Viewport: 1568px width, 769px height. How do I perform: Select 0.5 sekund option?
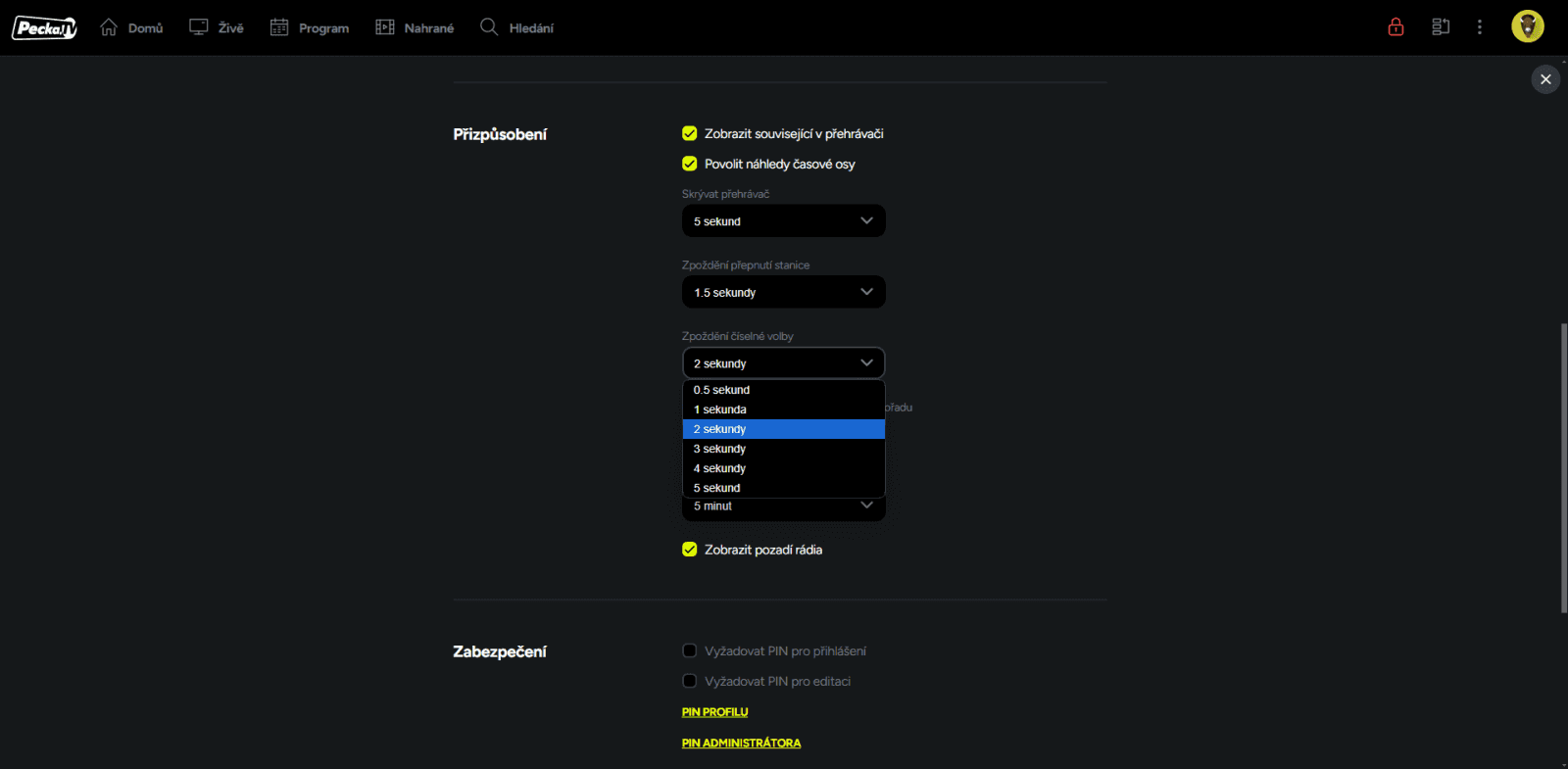784,390
